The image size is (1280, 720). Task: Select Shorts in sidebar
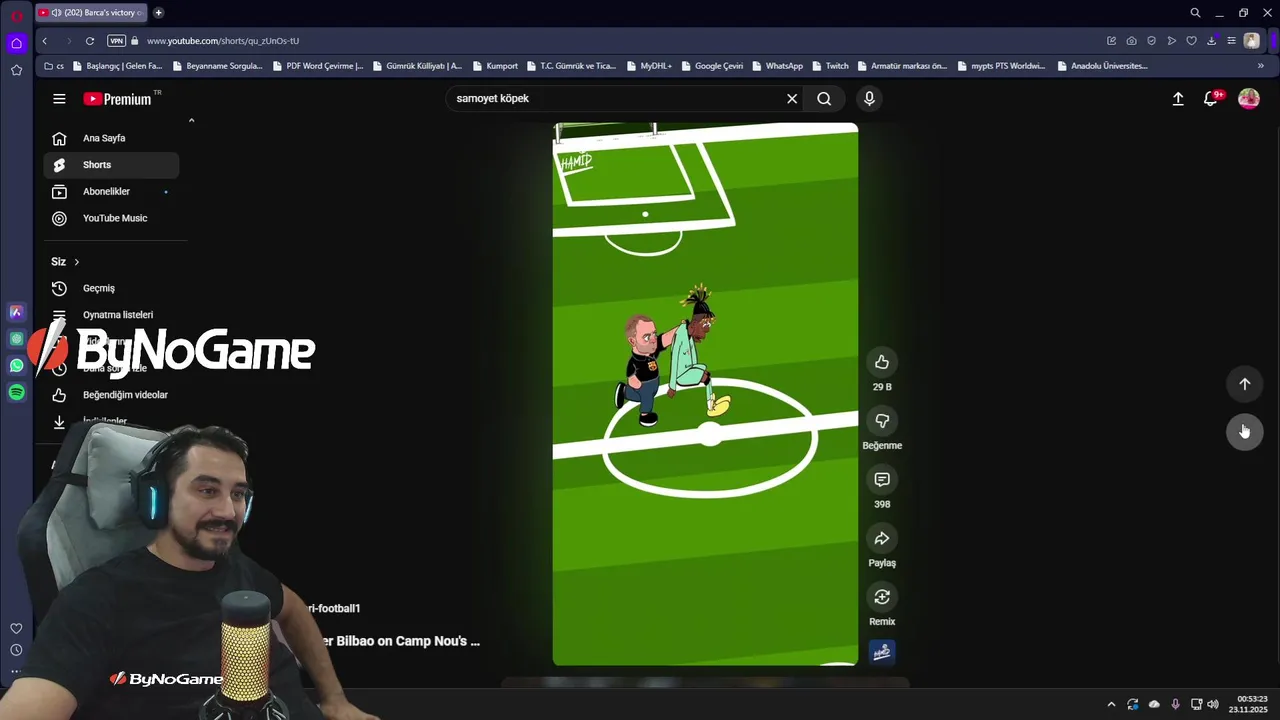(x=111, y=165)
